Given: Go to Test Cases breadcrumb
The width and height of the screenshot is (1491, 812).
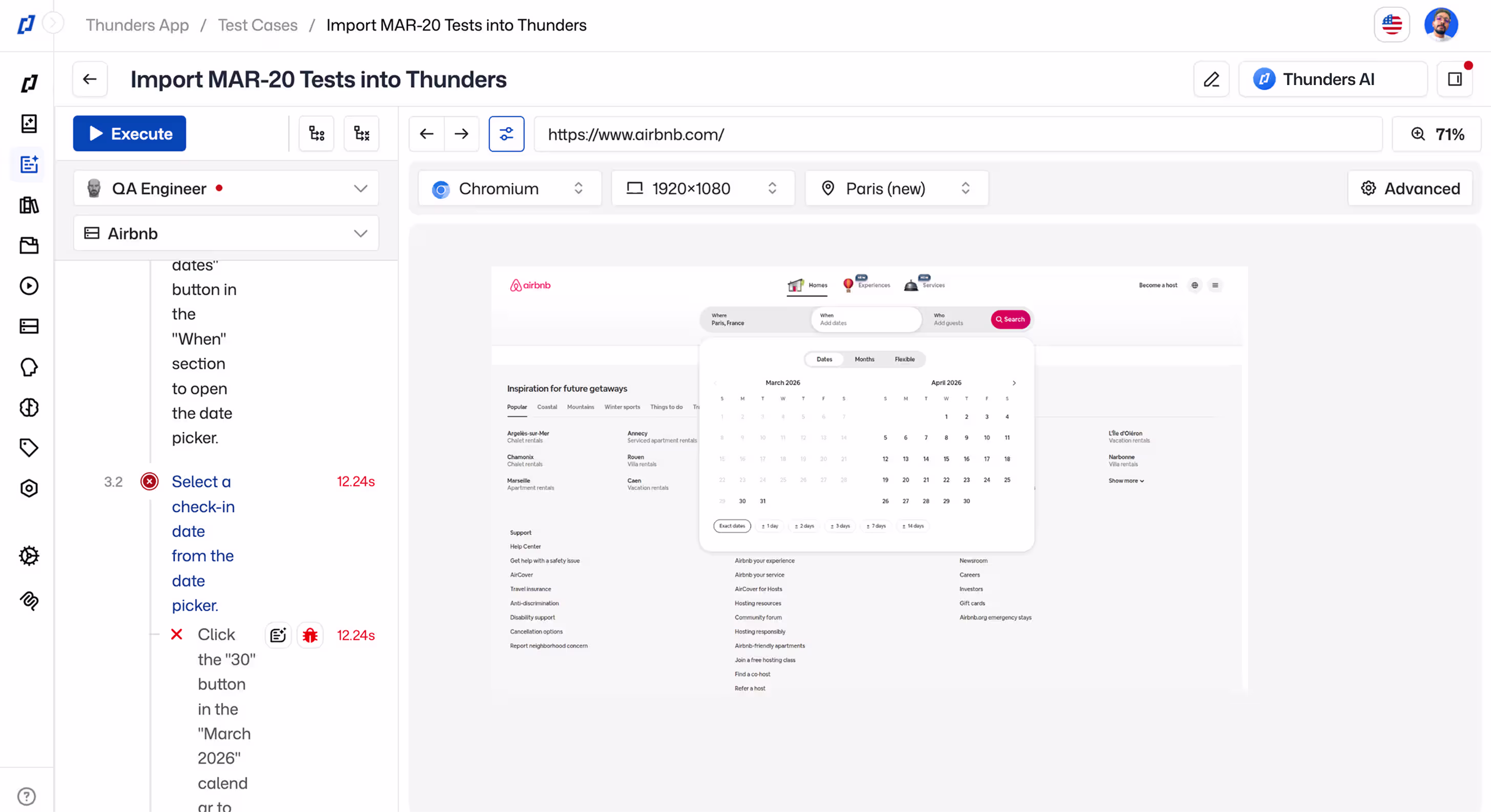Looking at the screenshot, I should 258,25.
